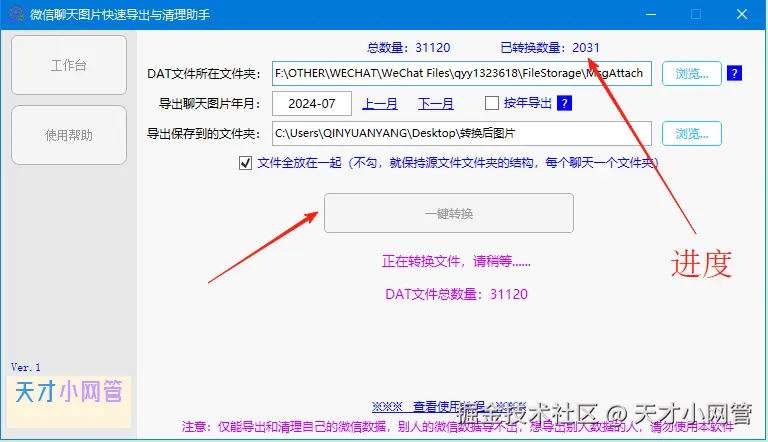The width and height of the screenshot is (768, 442).
Task: Click the 总数量: 31120 label
Action: [x=408, y=48]
